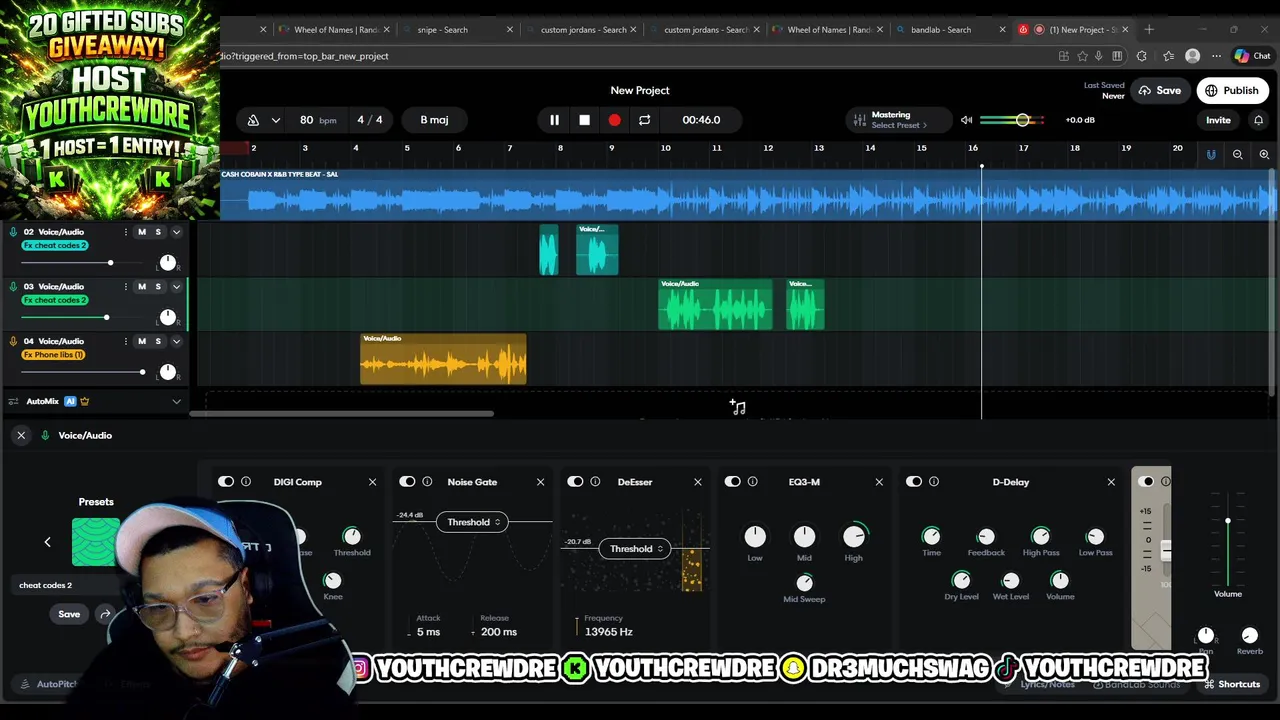1280x720 pixels.
Task: Open track 03 three-dot menu
Action: 125,287
